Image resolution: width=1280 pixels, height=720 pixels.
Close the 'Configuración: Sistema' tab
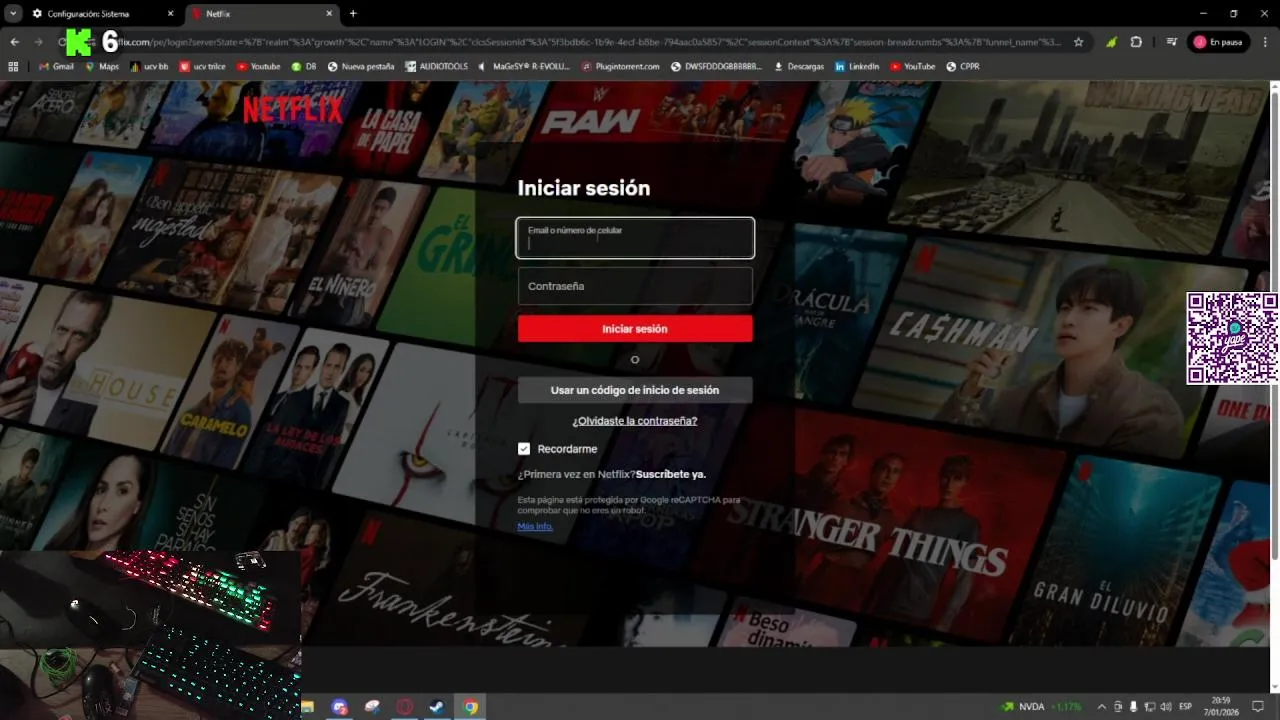pos(171,14)
